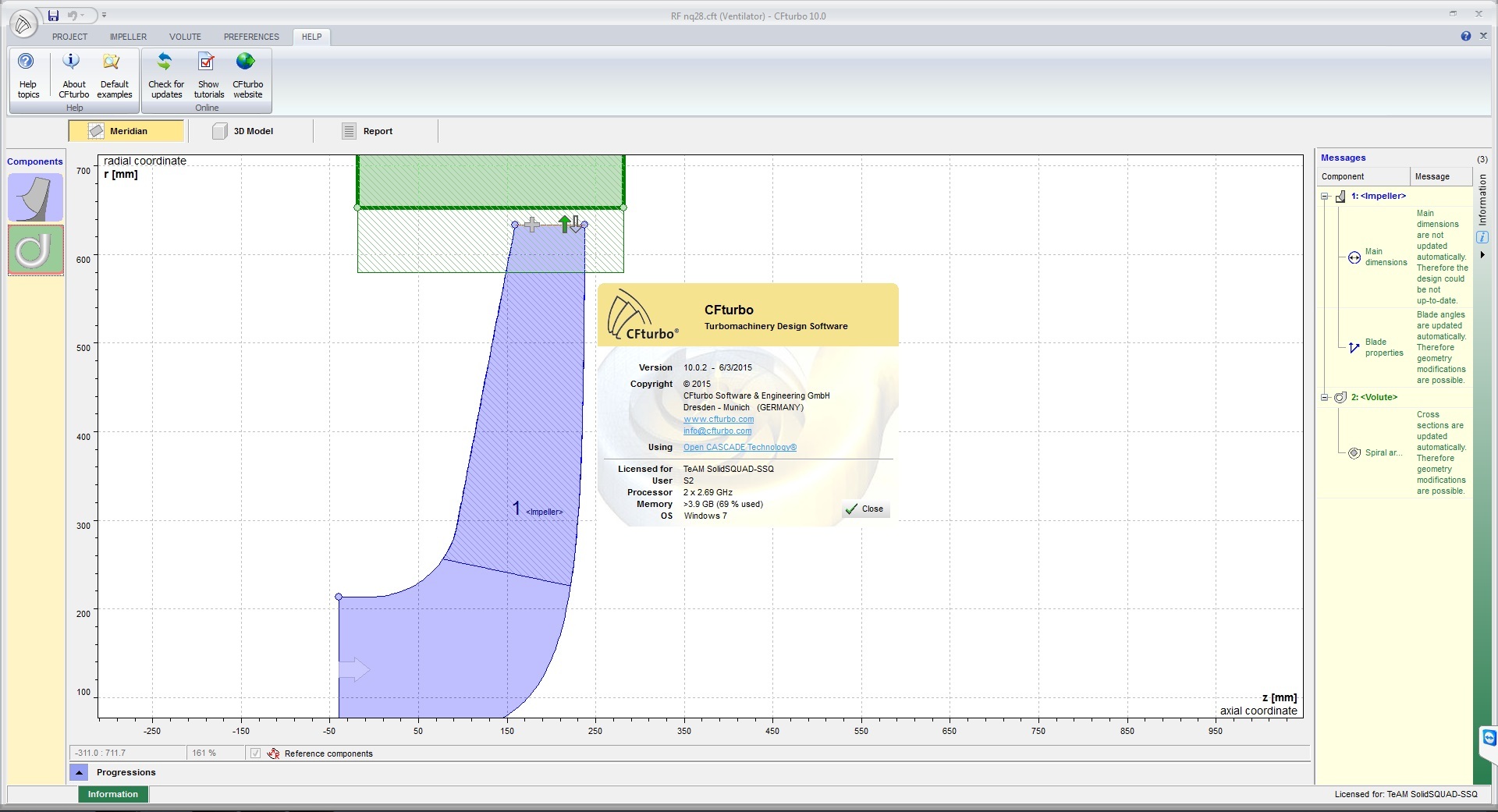Click the TeamViewer side tab icon
This screenshot has height=812, width=1498.
coord(1489,738)
